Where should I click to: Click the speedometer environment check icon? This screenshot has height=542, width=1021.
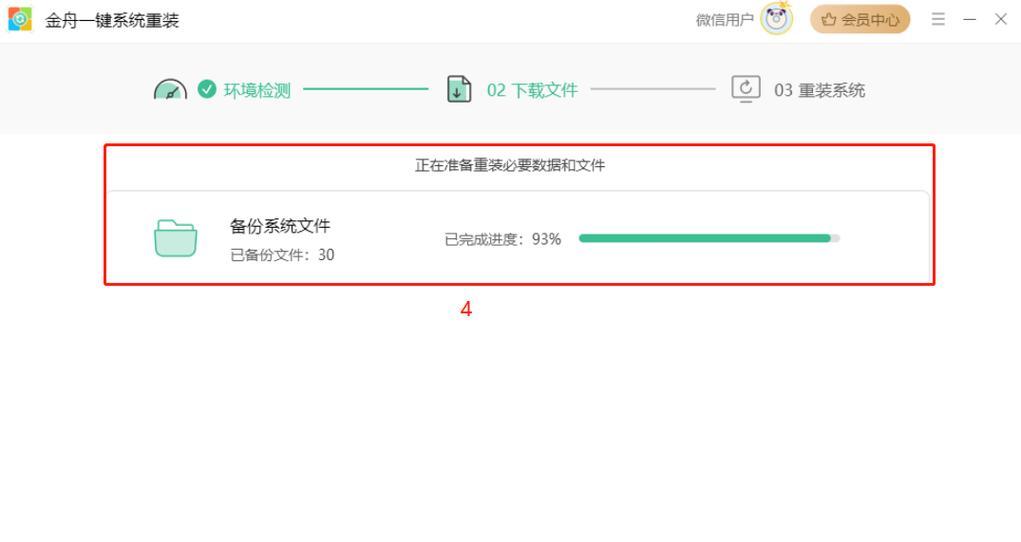point(171,90)
